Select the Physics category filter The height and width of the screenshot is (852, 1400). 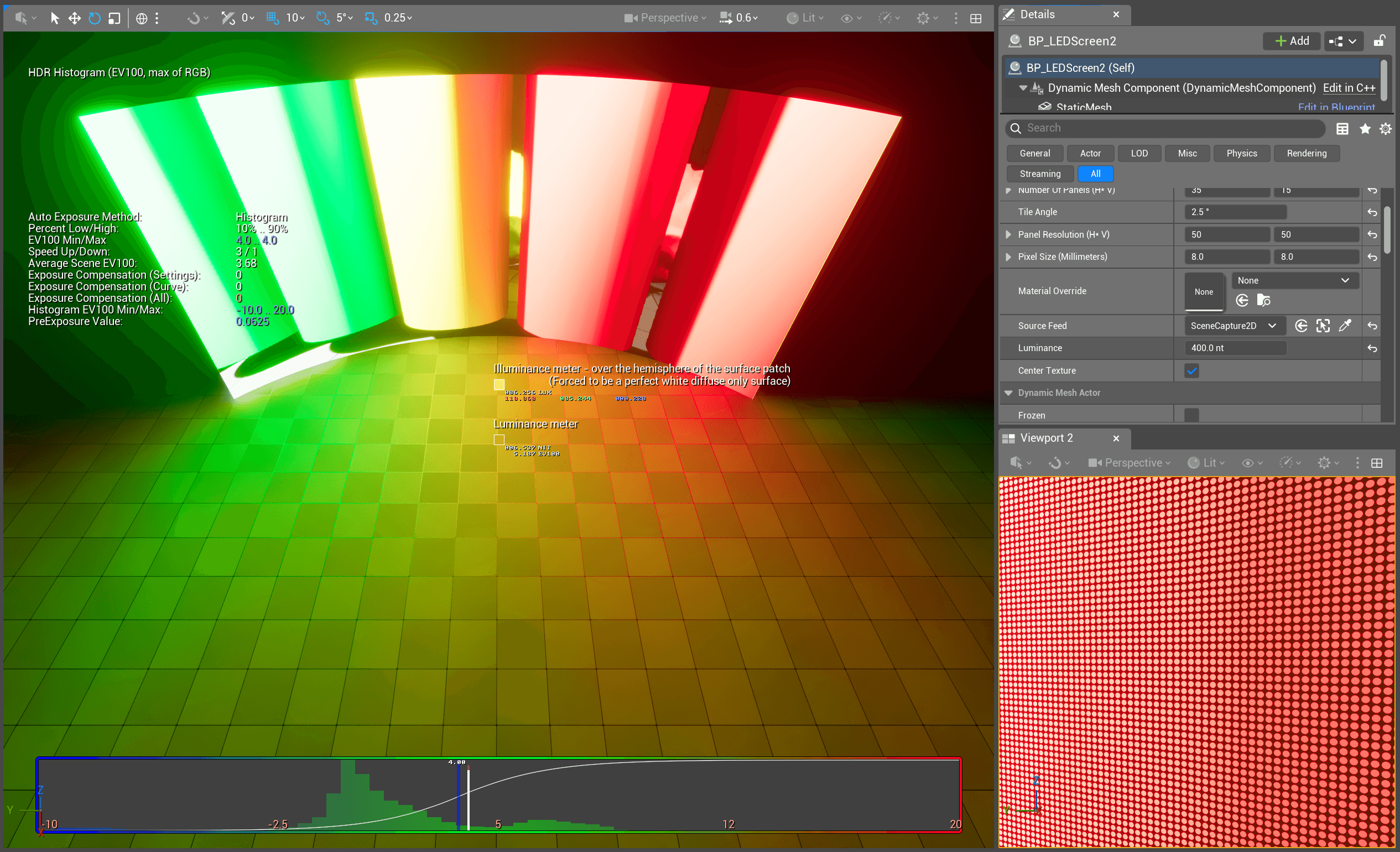1241,153
